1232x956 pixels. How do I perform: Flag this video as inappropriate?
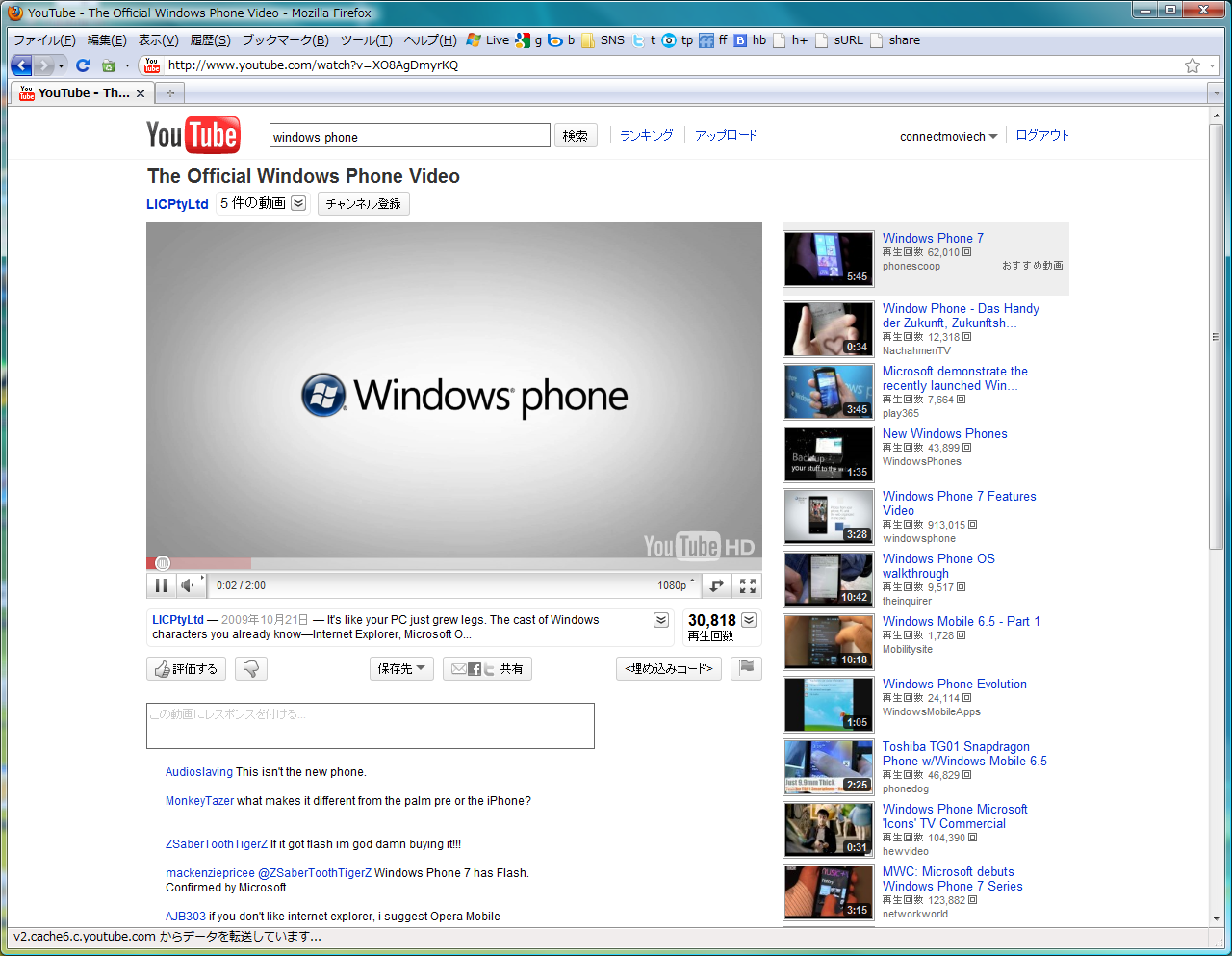(747, 668)
